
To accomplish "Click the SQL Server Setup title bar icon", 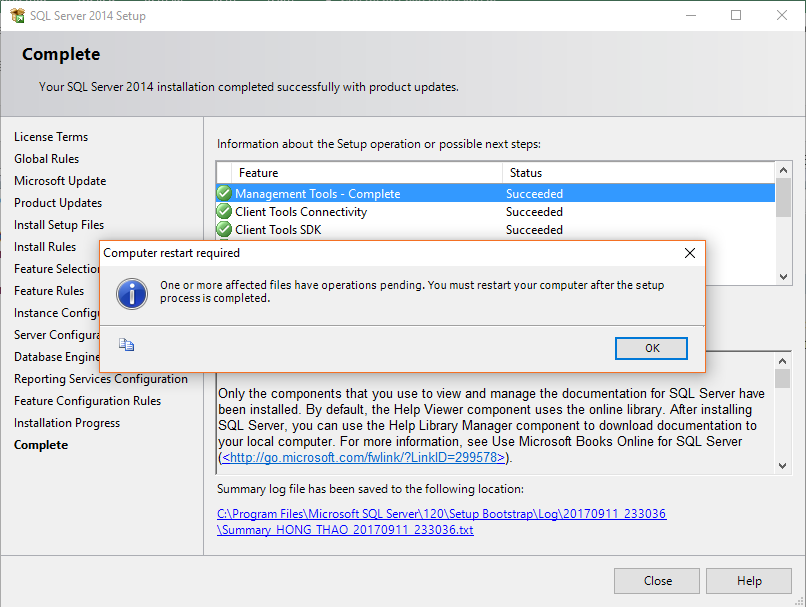I will tap(17, 16).
